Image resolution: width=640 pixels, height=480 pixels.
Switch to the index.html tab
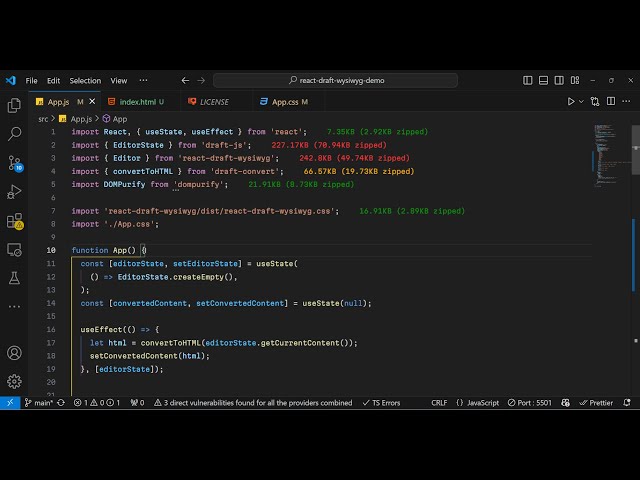point(137,101)
